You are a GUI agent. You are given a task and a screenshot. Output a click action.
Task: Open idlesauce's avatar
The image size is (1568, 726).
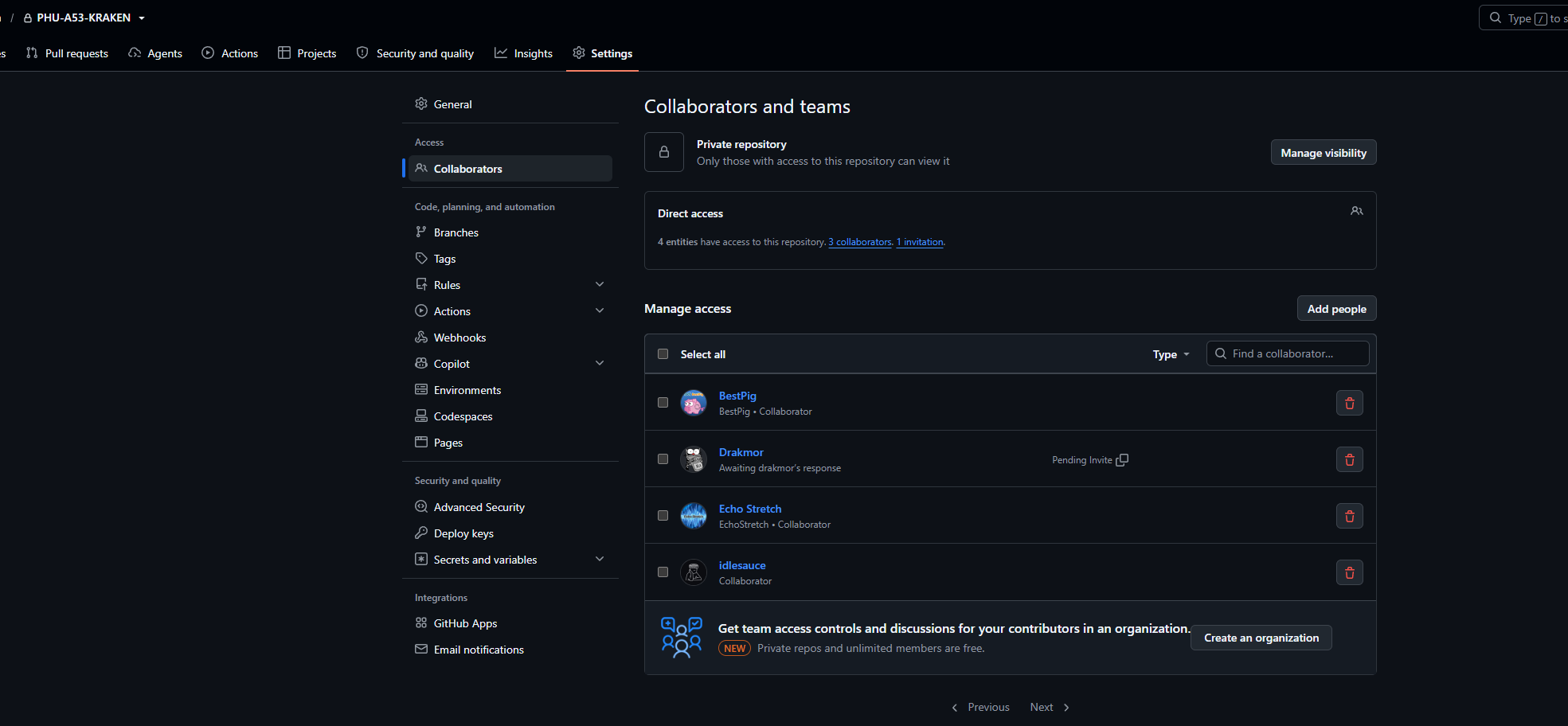tap(694, 572)
